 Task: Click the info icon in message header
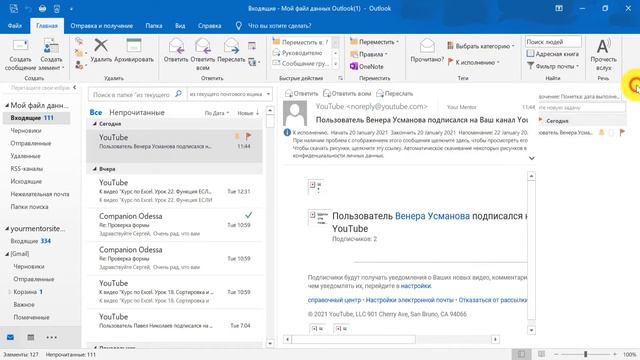[x=287, y=132]
